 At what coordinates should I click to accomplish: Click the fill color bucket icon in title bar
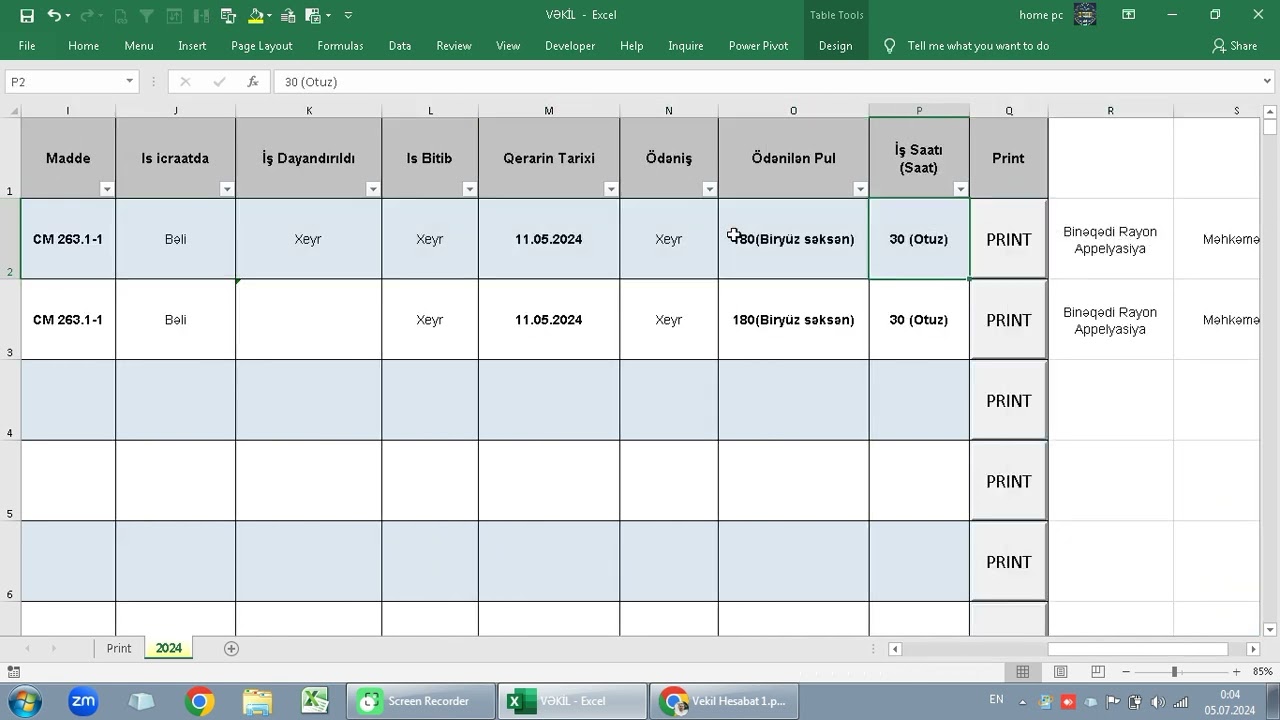pyautogui.click(x=256, y=15)
